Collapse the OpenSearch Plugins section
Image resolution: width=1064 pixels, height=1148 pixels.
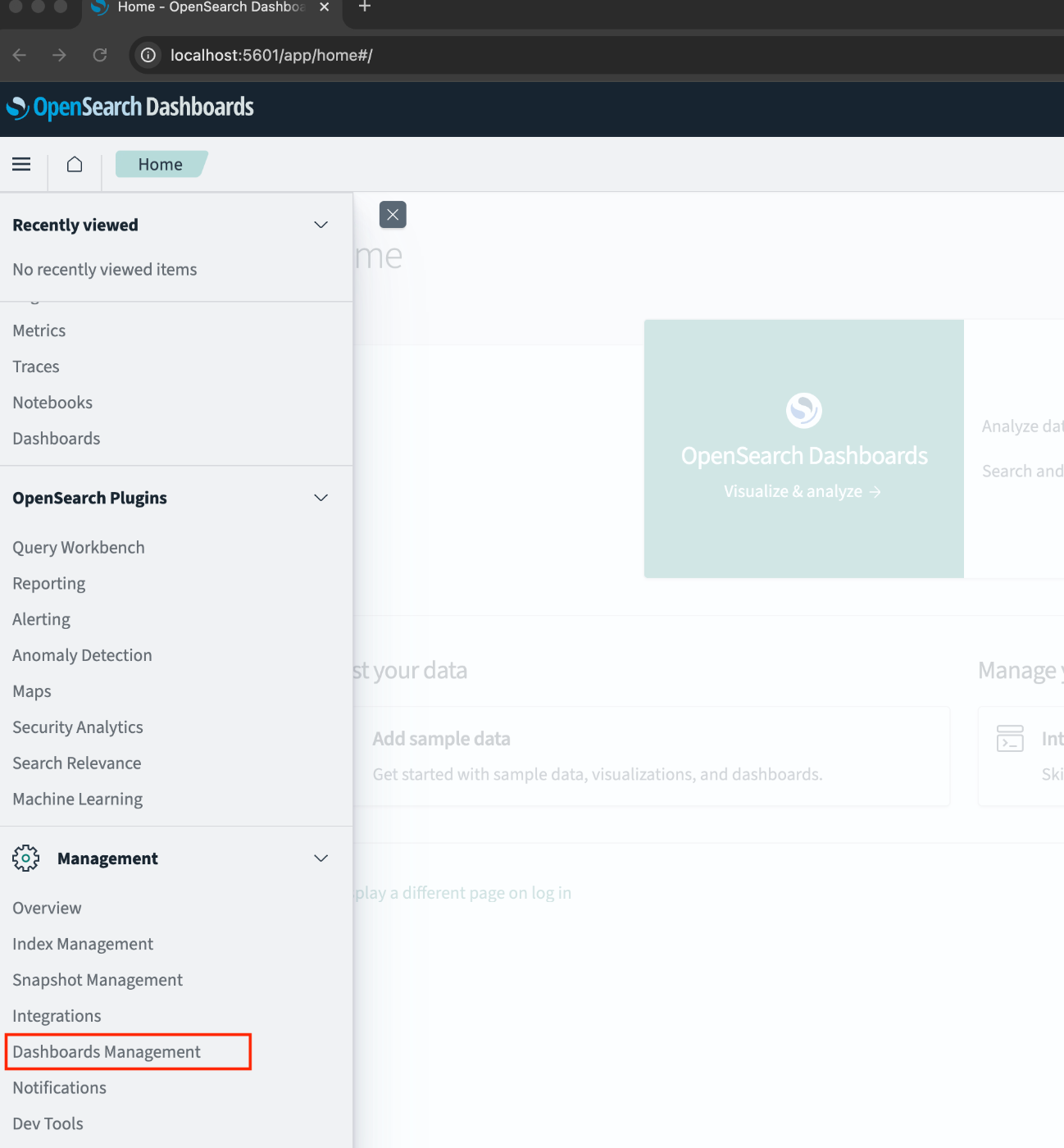pos(321,498)
